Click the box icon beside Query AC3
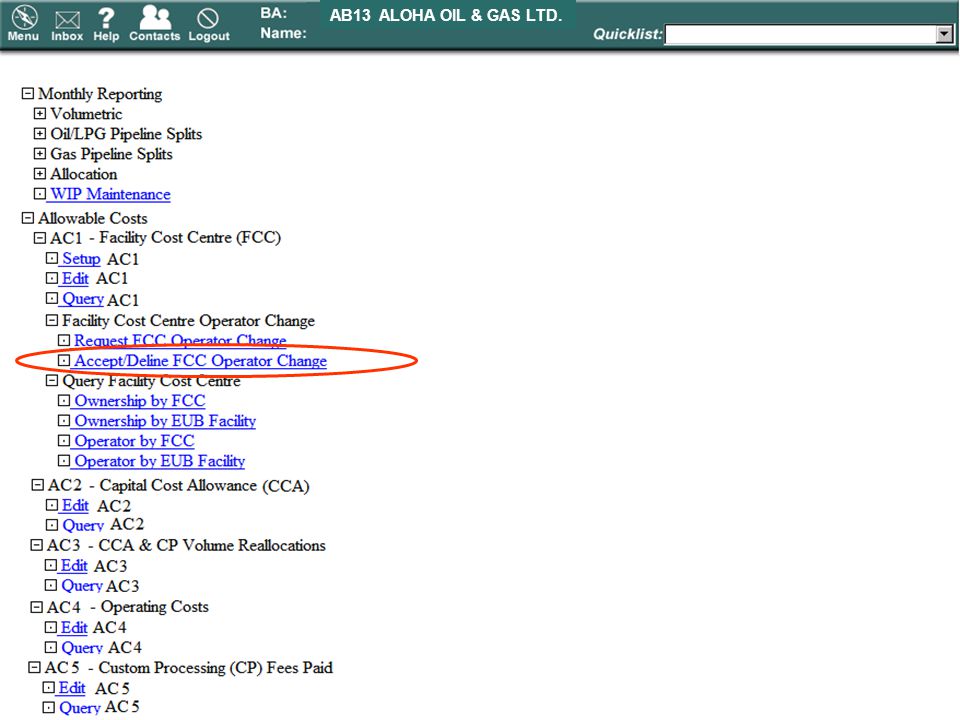 coord(51,586)
